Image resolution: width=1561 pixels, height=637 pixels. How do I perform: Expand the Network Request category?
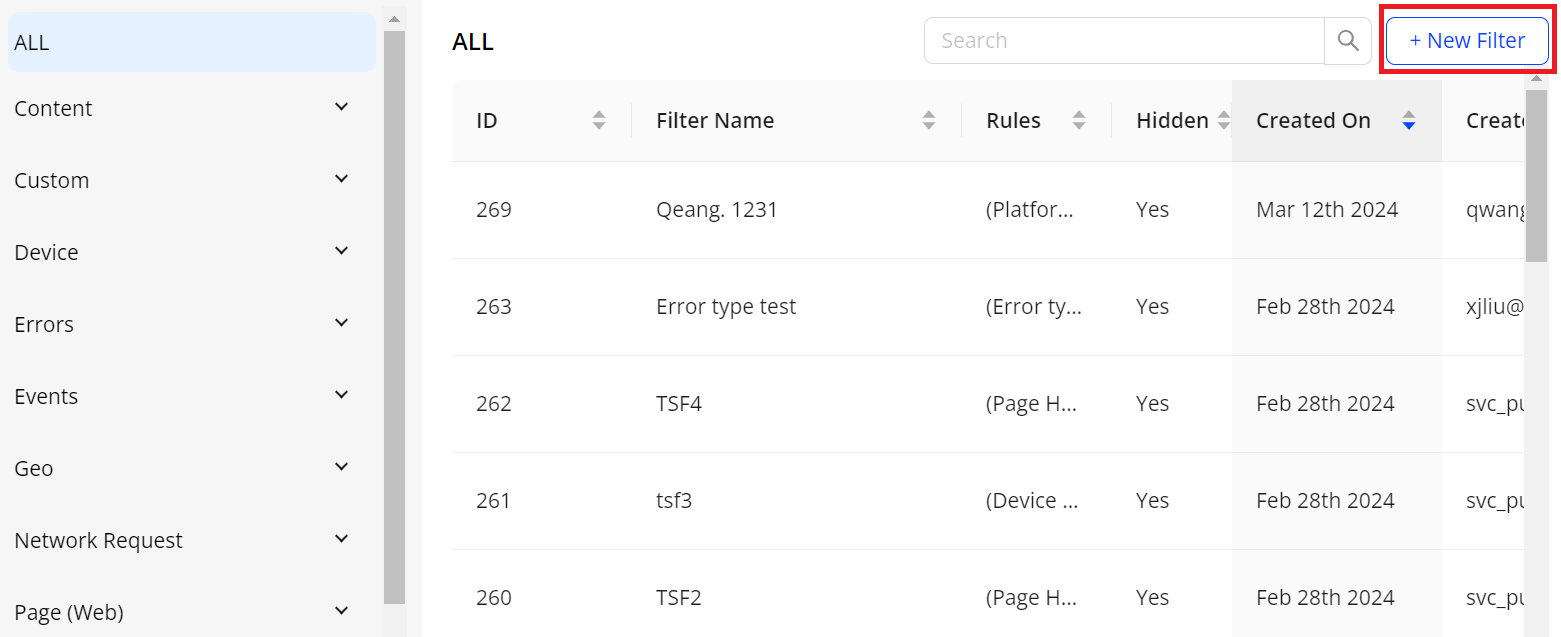(x=341, y=539)
